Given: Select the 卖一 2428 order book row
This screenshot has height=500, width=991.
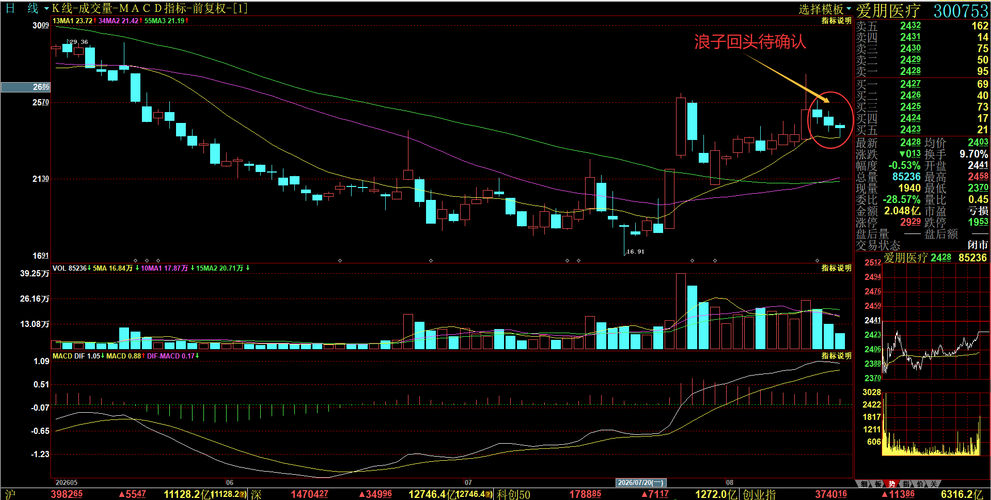Looking at the screenshot, I should coord(922,71).
